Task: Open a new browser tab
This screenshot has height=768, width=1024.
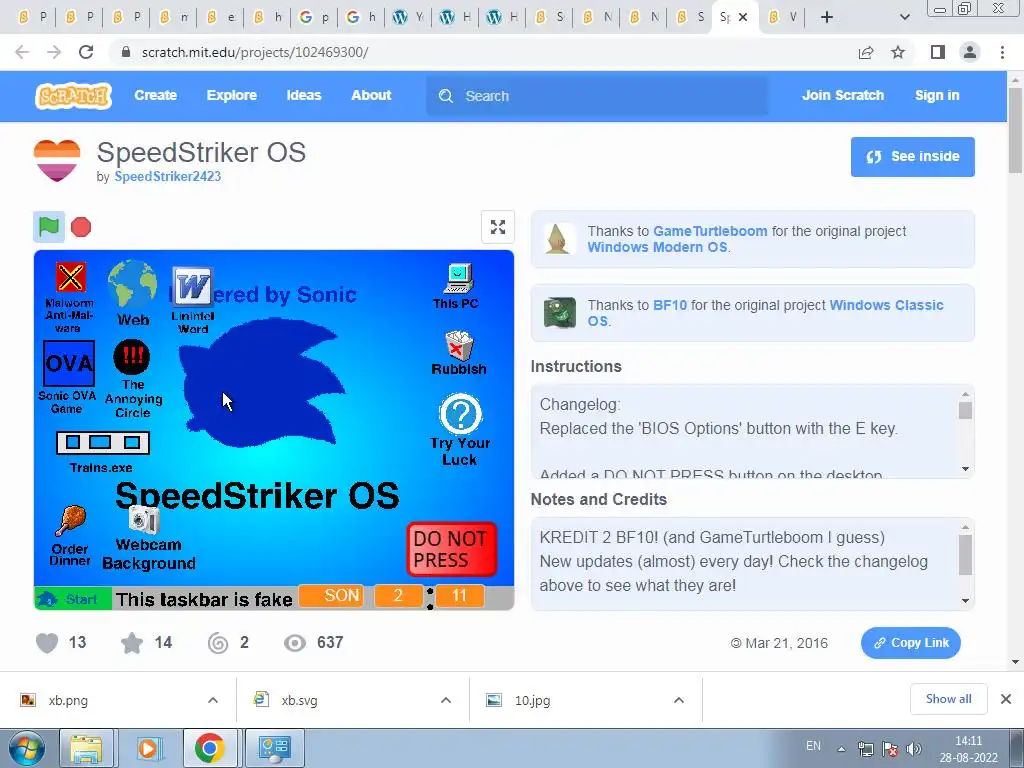Action: point(827,17)
